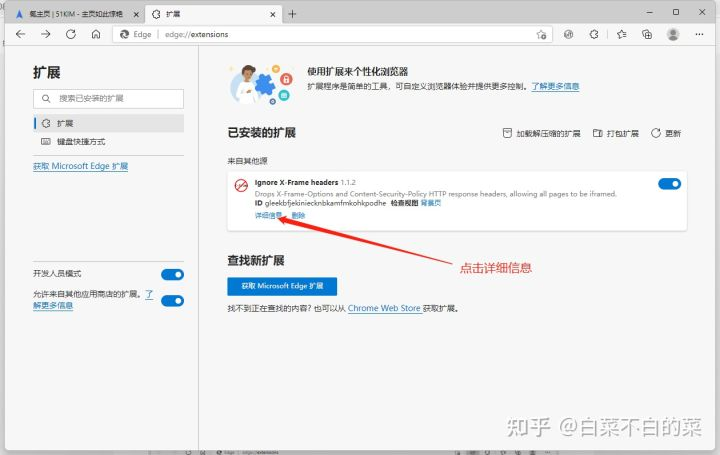Refresh the page with the reload icon
The width and height of the screenshot is (720, 455).
pos(71,34)
